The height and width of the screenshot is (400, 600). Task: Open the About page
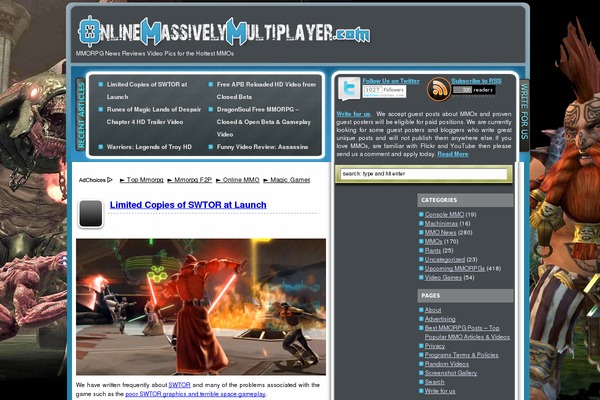433,310
